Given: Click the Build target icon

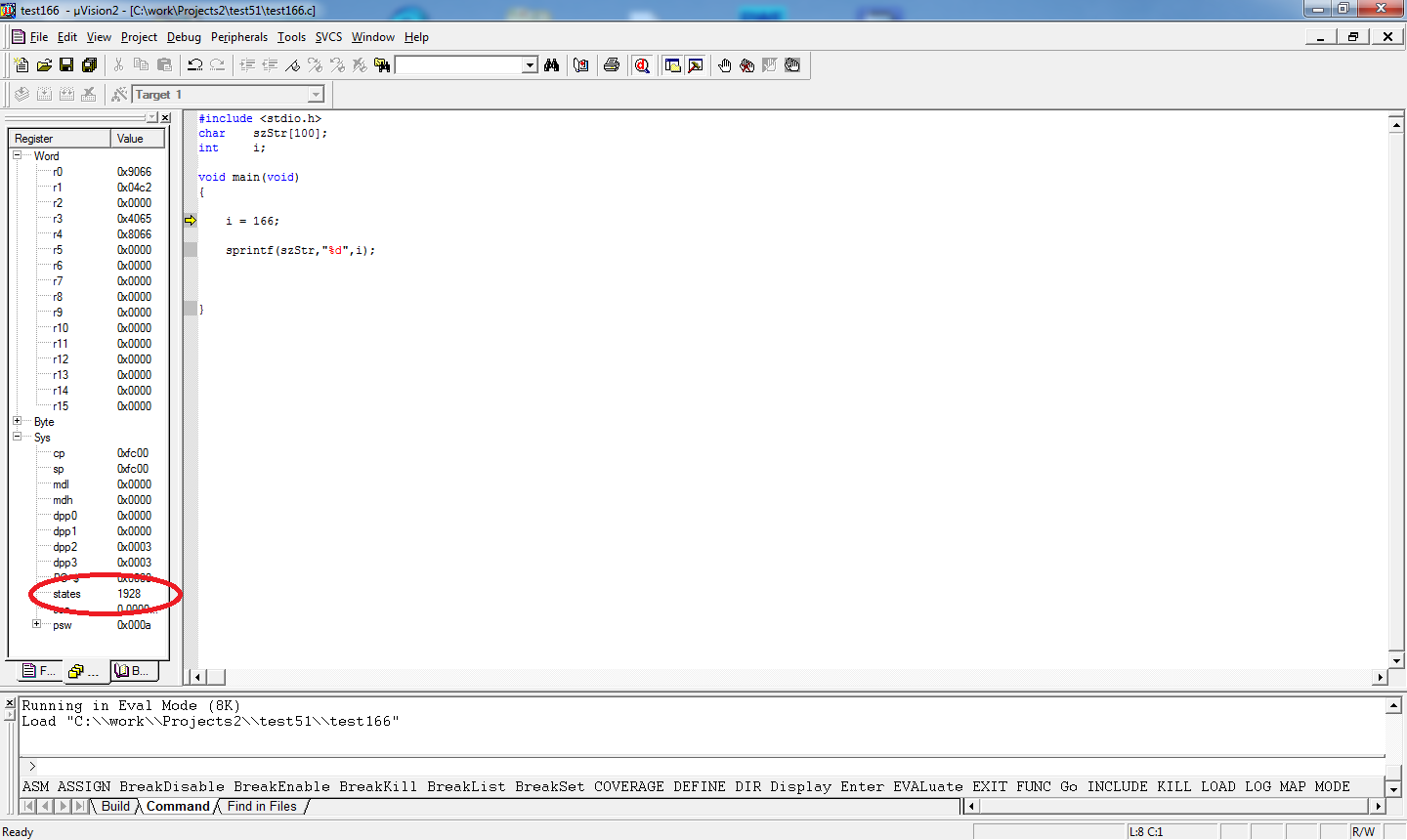Looking at the screenshot, I should click(44, 95).
